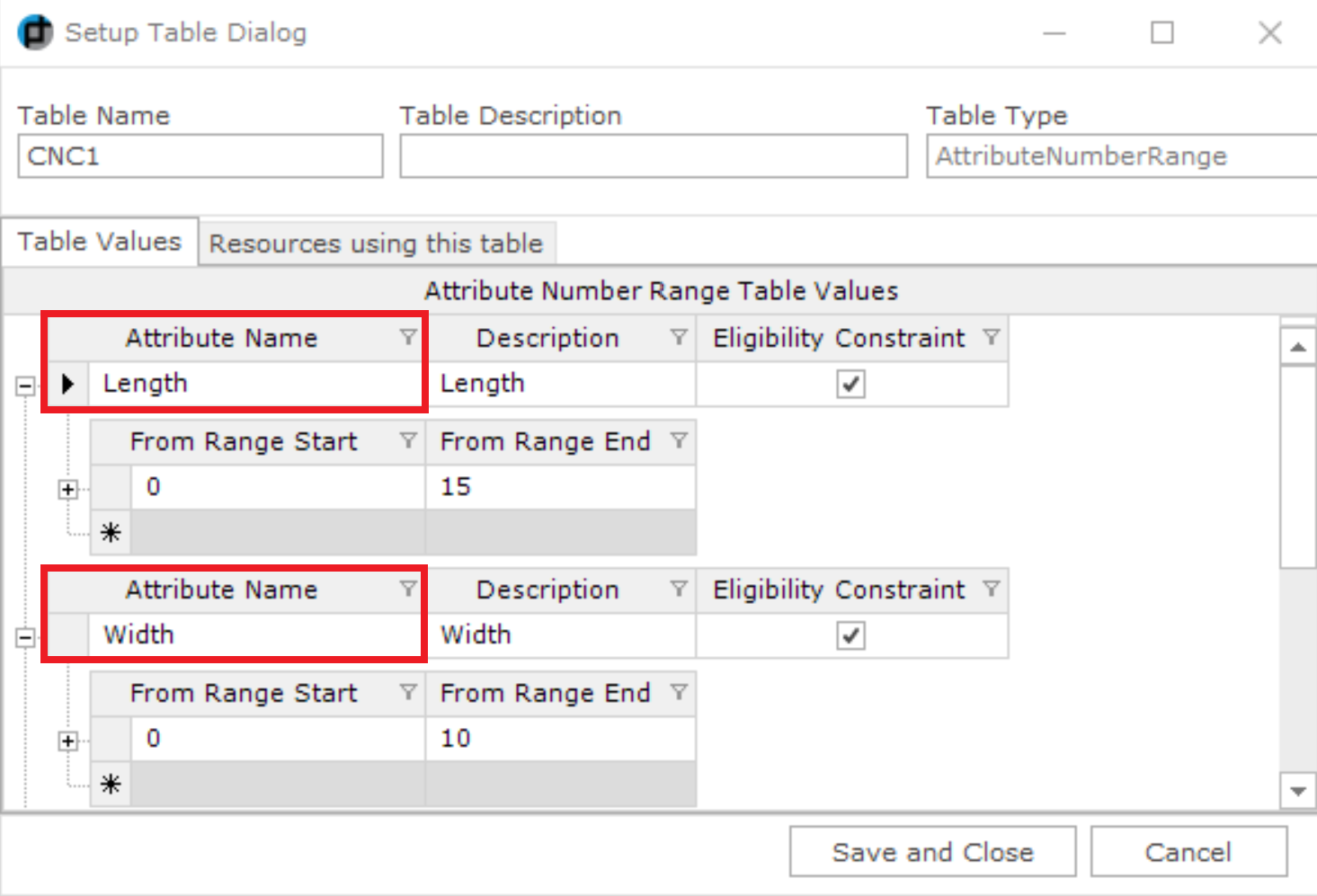Collapse the Length attribute group
1317x896 pixels.
[x=25, y=384]
